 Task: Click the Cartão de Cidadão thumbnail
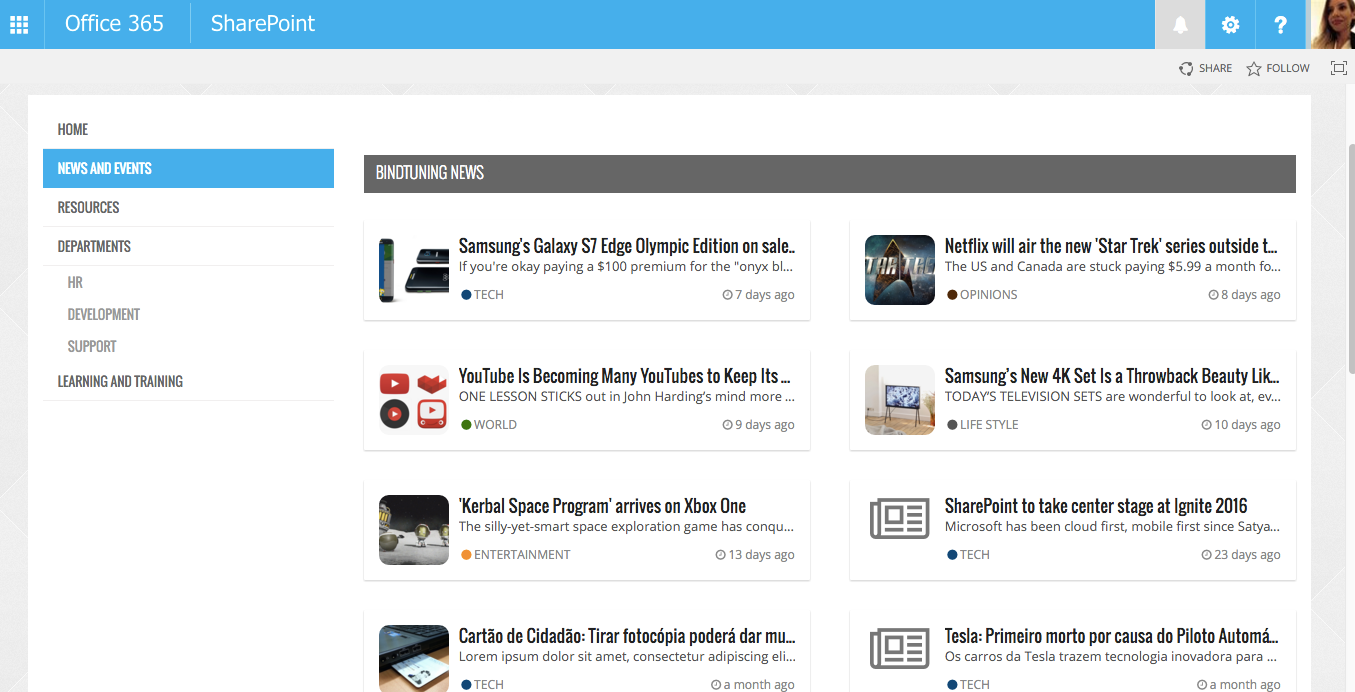(414, 659)
